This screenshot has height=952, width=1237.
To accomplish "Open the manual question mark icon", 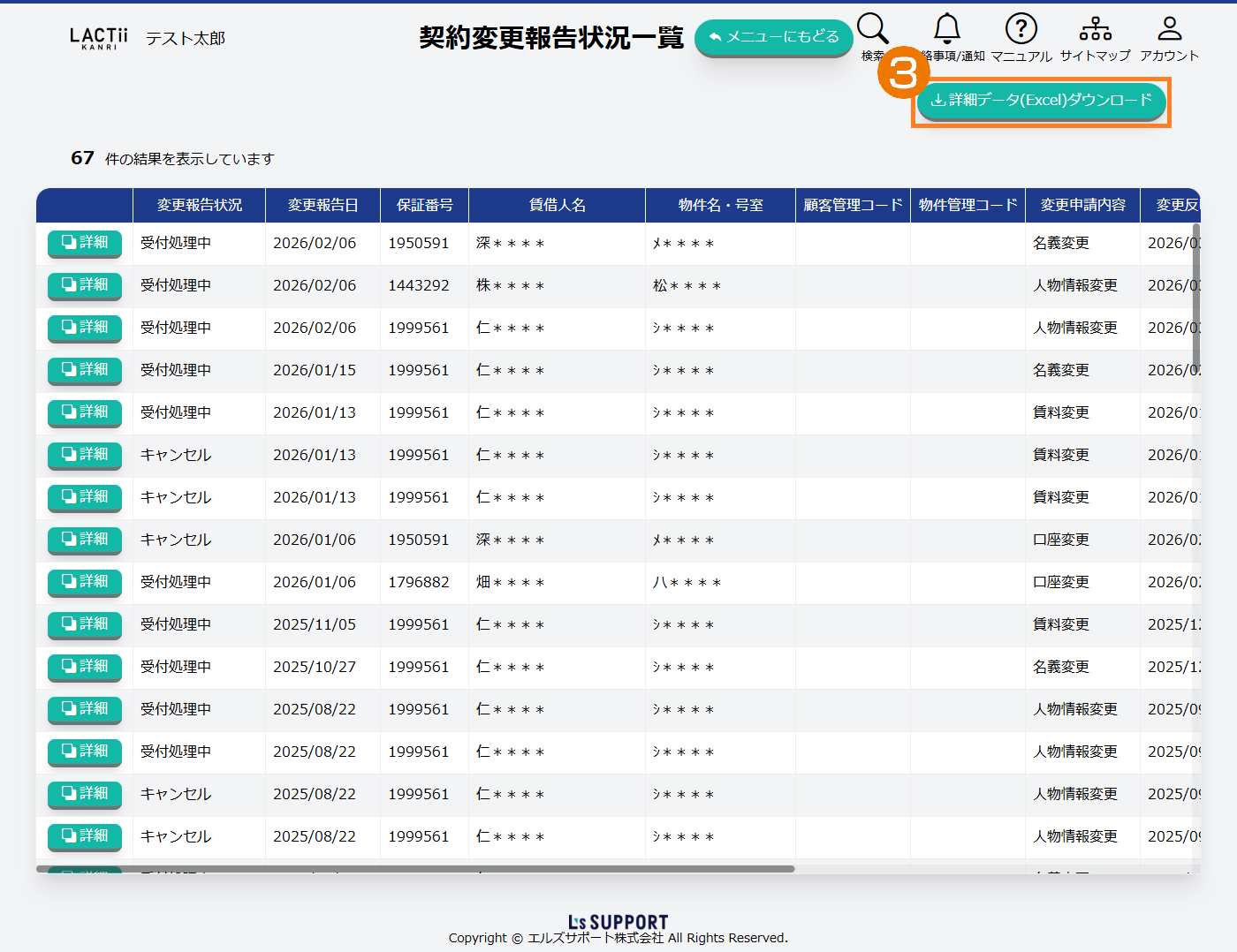I will click(x=1021, y=30).
